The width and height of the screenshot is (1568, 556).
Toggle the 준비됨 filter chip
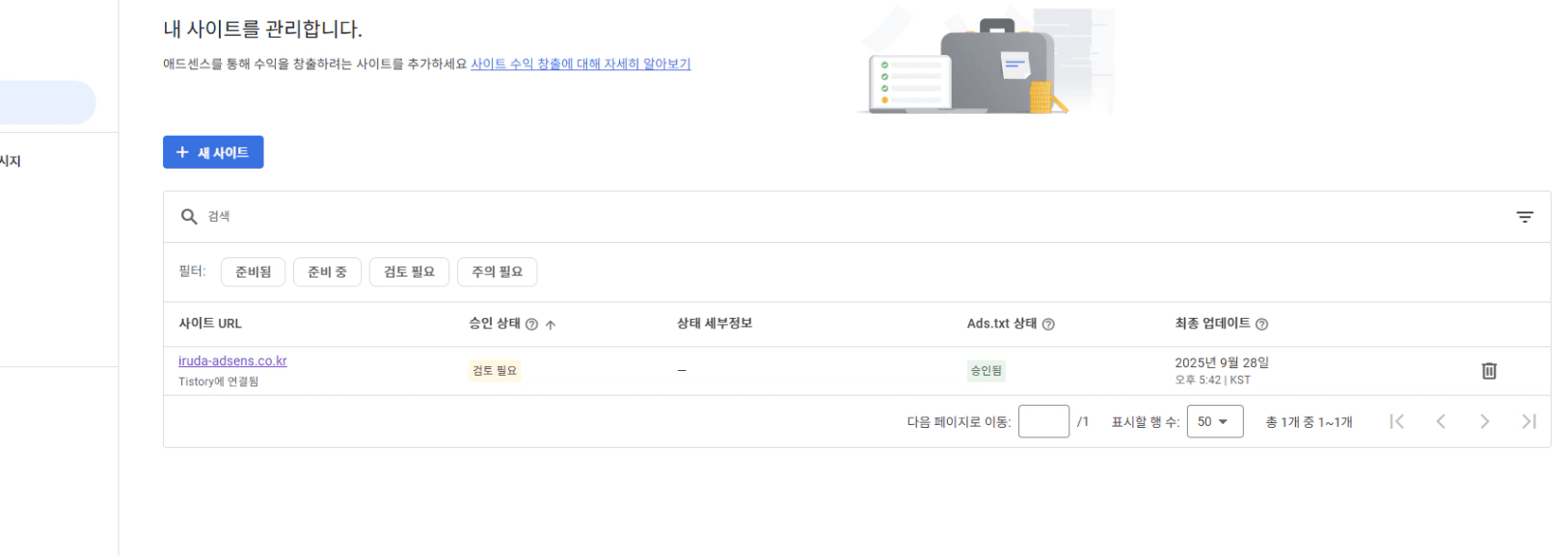coord(254,272)
